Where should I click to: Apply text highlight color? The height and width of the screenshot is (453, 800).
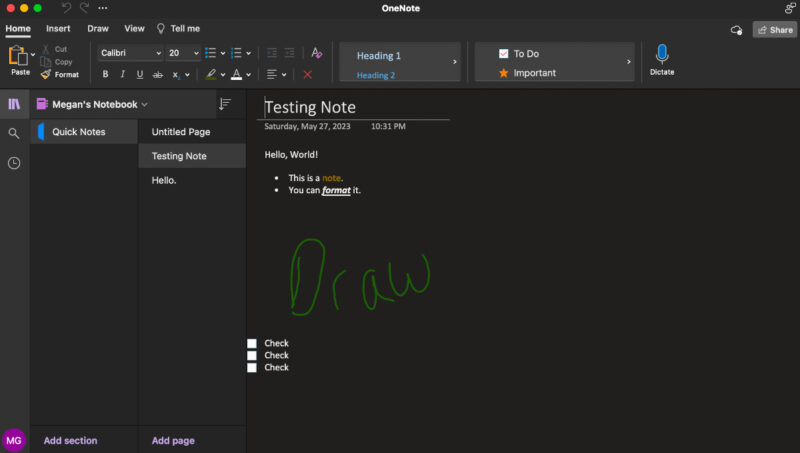click(x=211, y=74)
